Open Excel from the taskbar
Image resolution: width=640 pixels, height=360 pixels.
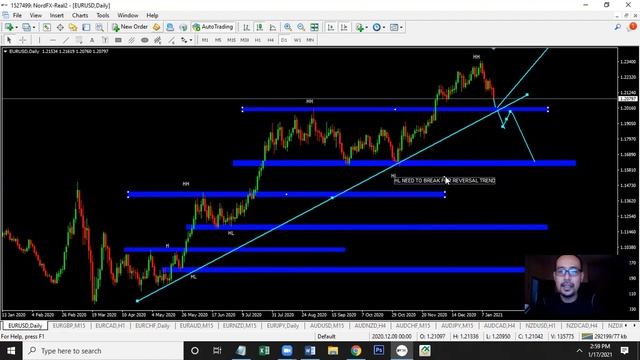[264, 351]
